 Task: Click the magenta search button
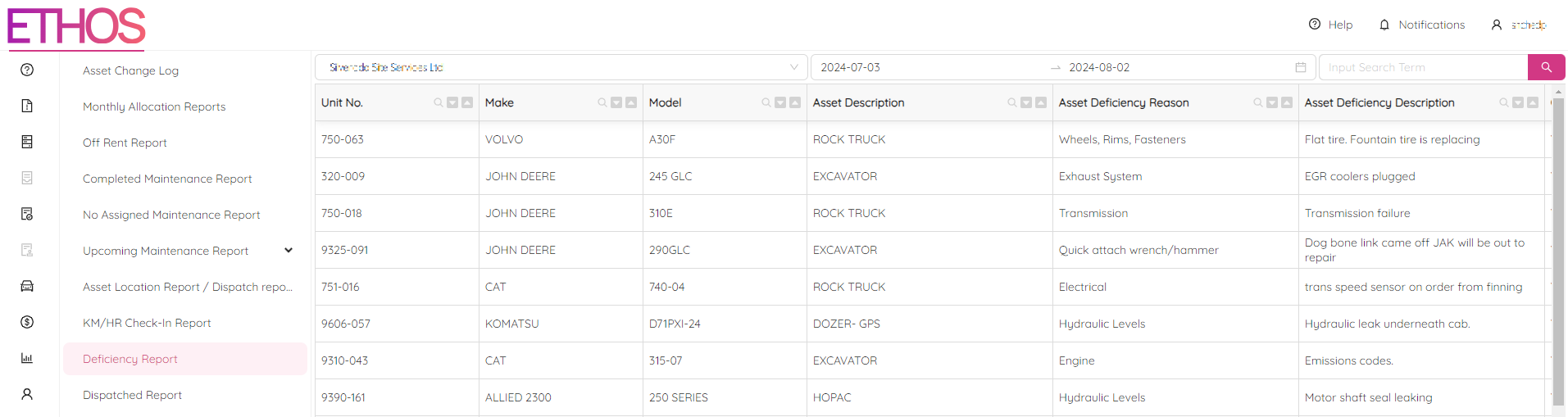pyautogui.click(x=1546, y=67)
